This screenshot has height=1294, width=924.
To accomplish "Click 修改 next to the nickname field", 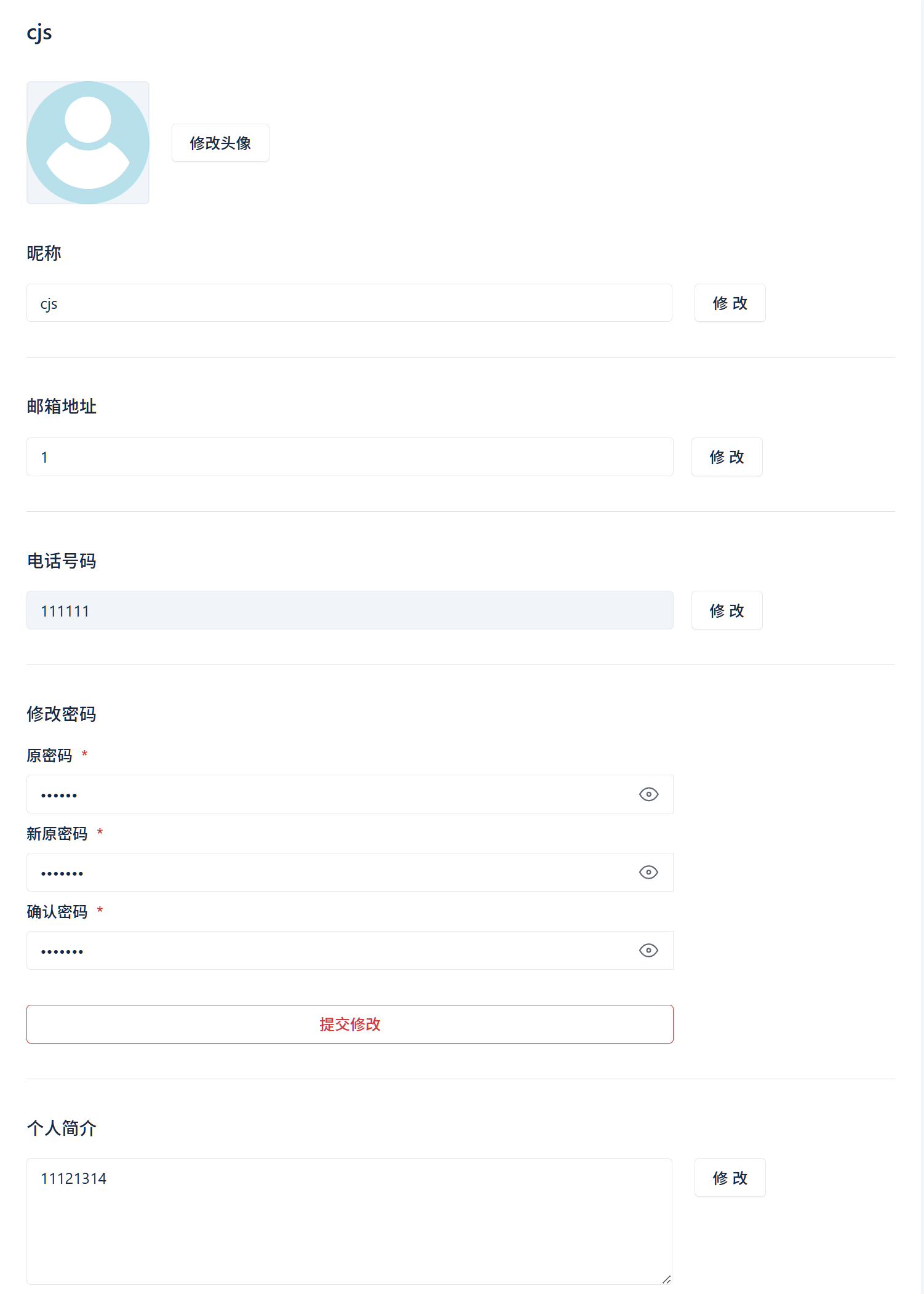I will coord(730,303).
